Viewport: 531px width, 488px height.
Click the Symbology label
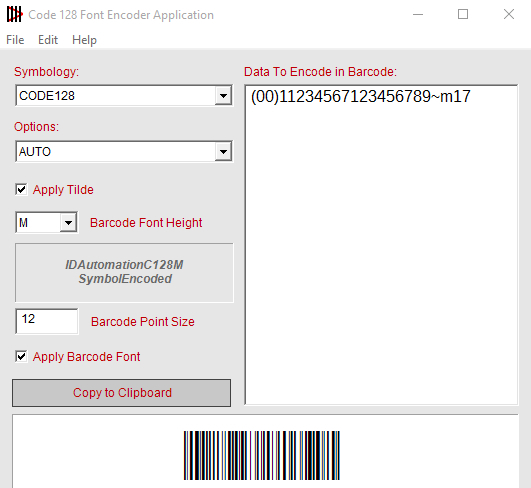[x=46, y=72]
